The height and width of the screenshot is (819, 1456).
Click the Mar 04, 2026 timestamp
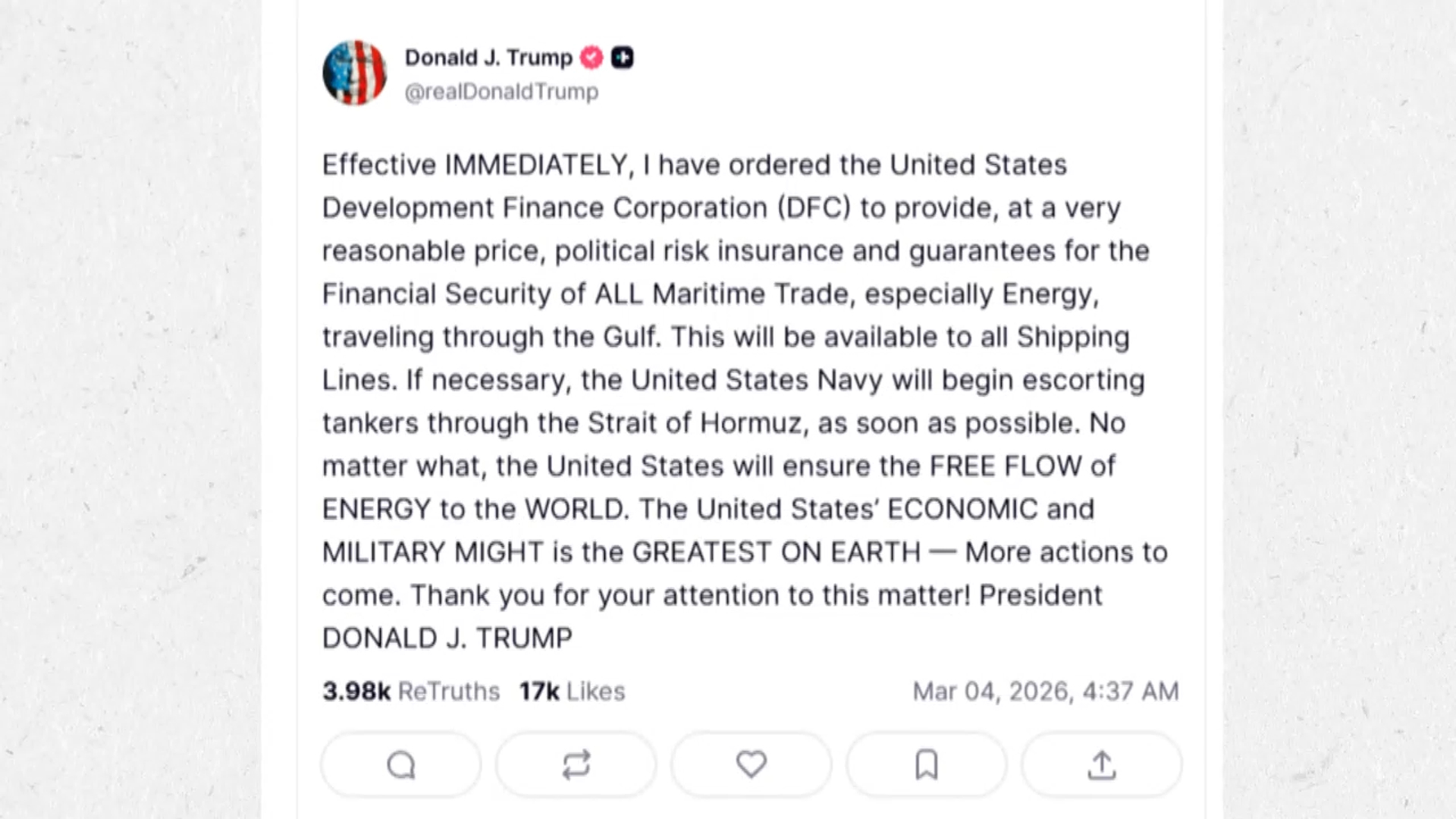[x=1045, y=692]
